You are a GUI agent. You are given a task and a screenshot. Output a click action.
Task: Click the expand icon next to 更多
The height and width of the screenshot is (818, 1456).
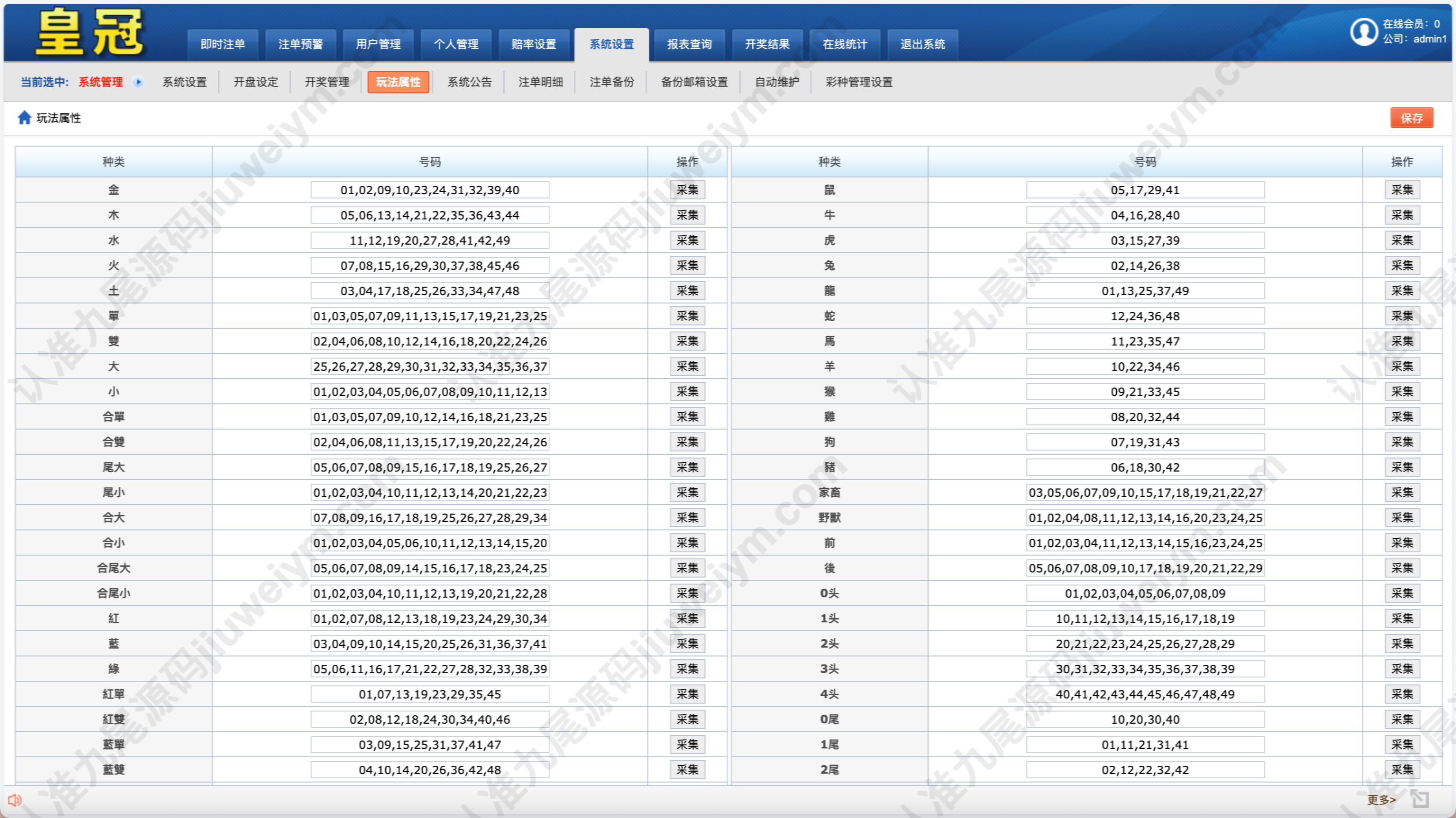pos(1419,799)
